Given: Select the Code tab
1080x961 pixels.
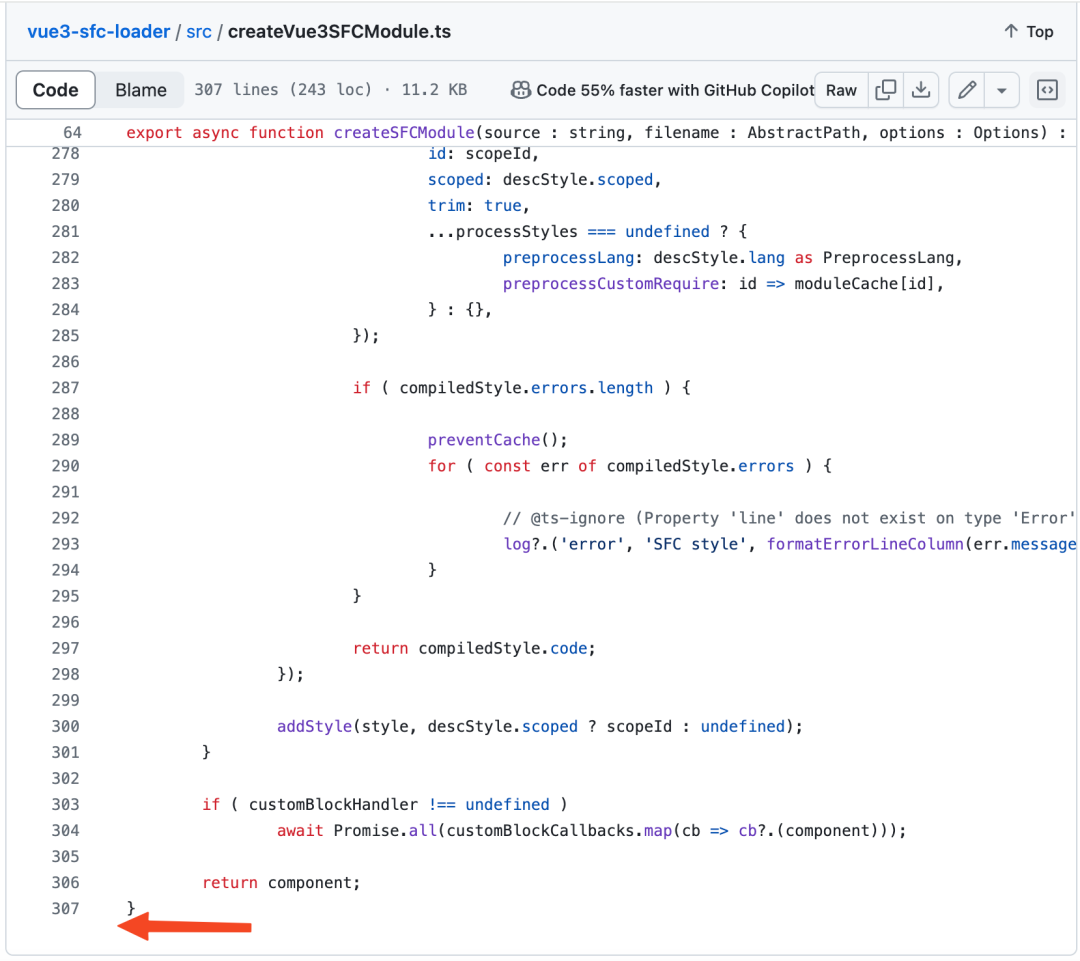Looking at the screenshot, I should [55, 89].
